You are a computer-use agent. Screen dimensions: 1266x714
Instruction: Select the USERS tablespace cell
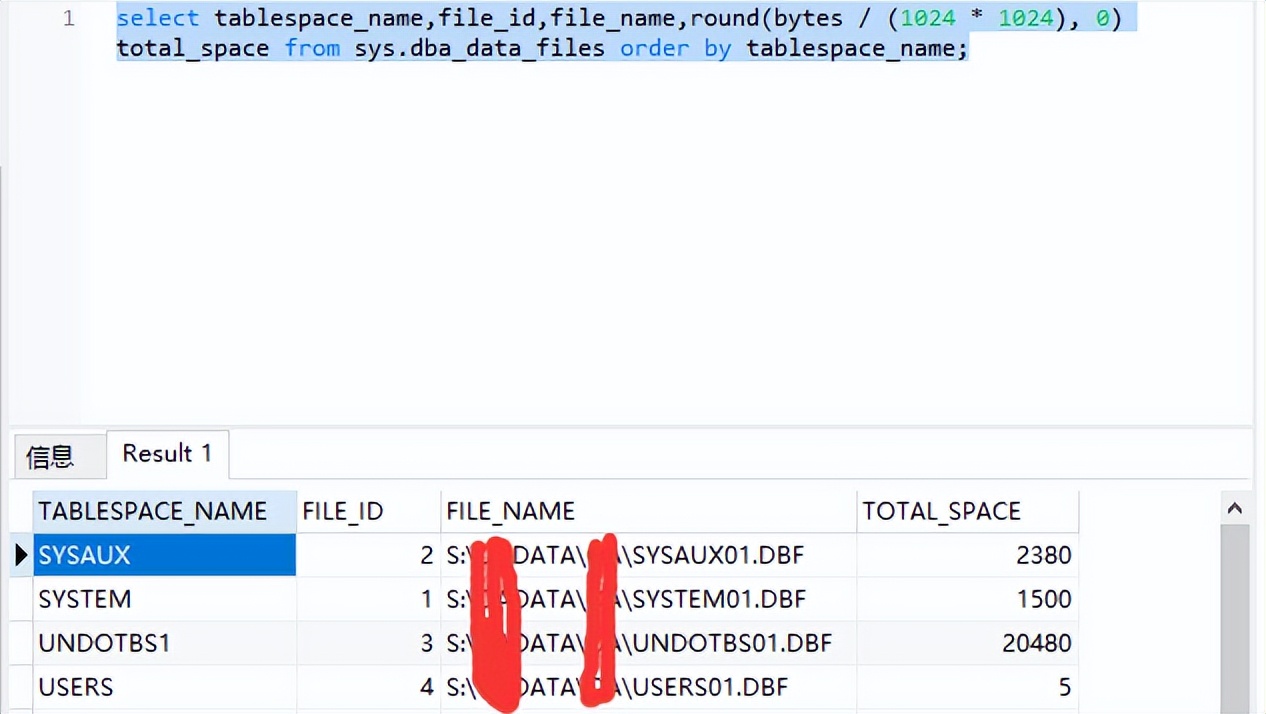(164, 687)
